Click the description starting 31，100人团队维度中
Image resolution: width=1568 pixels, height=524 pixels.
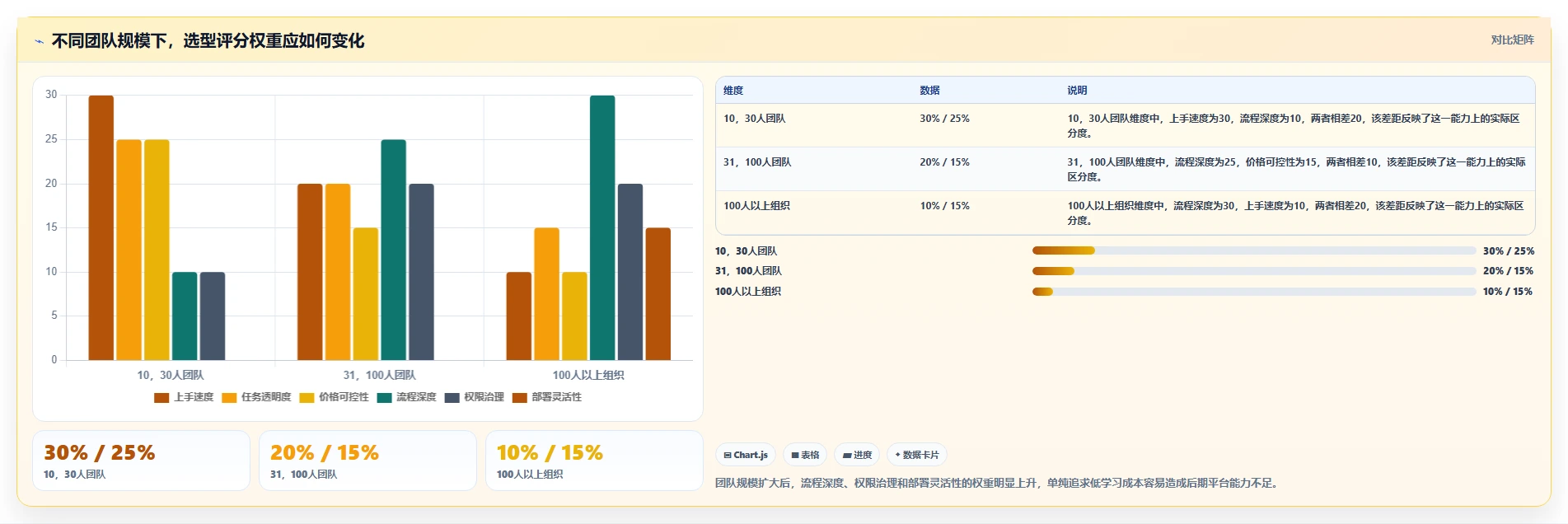pos(1296,169)
